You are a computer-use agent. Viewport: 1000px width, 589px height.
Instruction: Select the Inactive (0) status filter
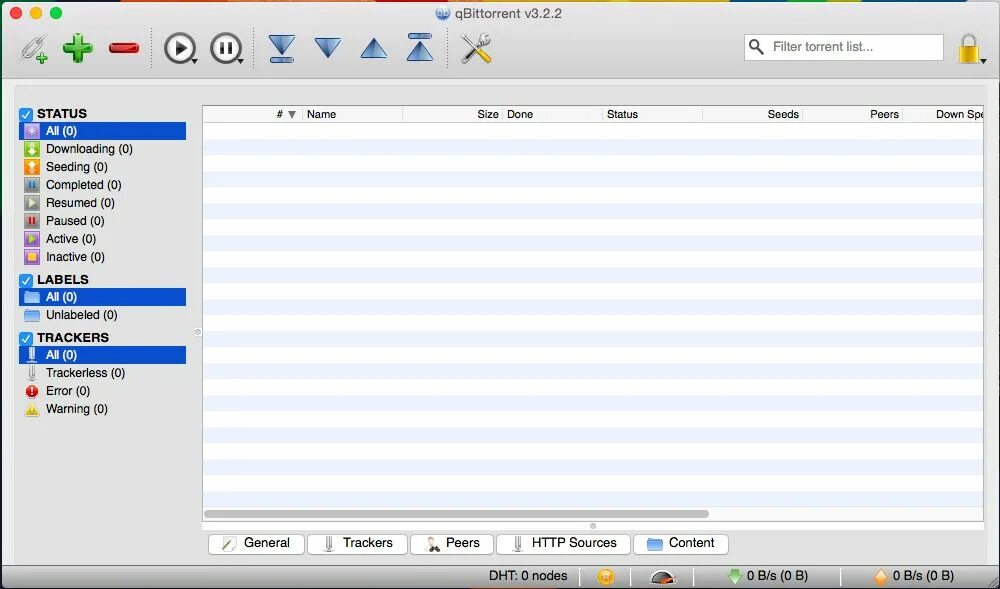point(103,257)
